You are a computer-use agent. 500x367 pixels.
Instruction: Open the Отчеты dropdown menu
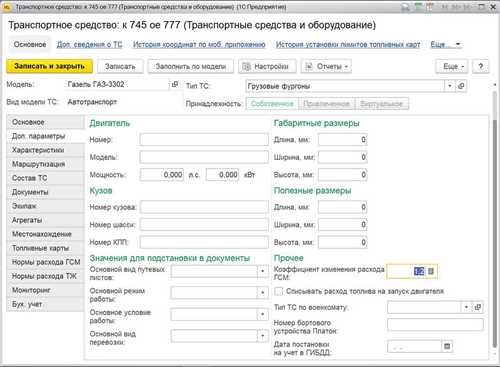coord(326,66)
